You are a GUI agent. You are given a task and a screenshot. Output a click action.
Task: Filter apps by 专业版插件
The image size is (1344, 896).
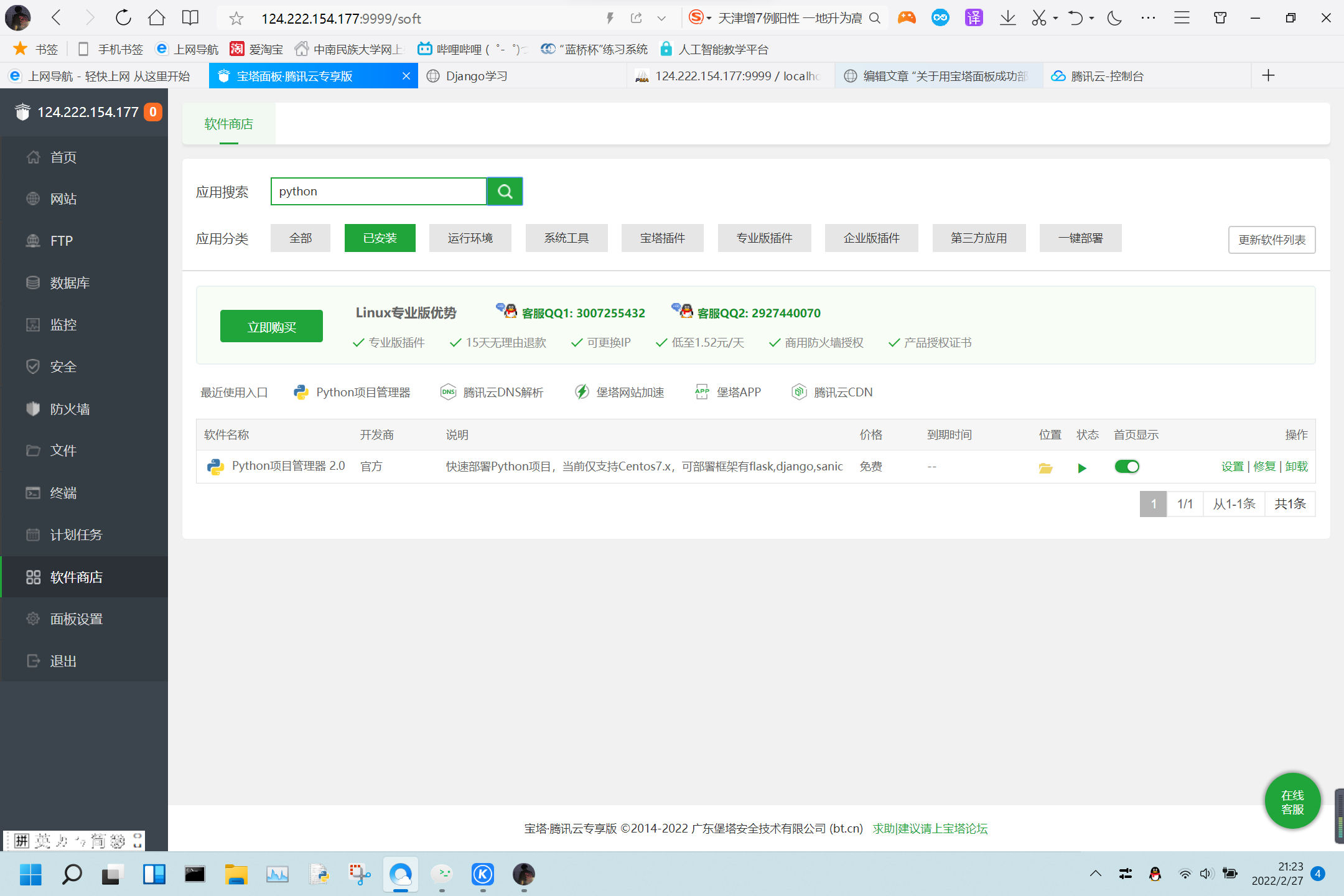pos(765,238)
